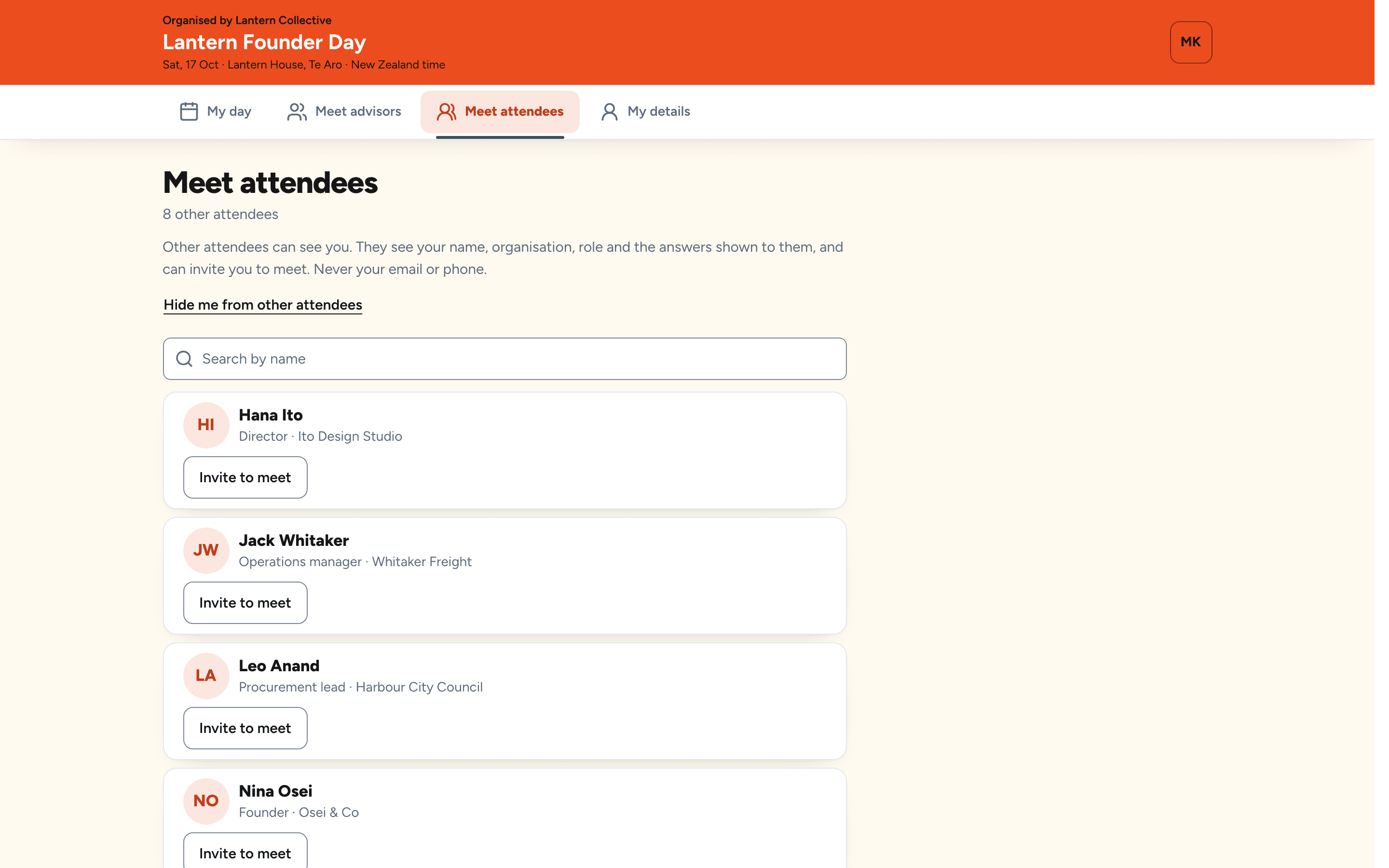Click the Jack Whitaker name

(x=294, y=540)
